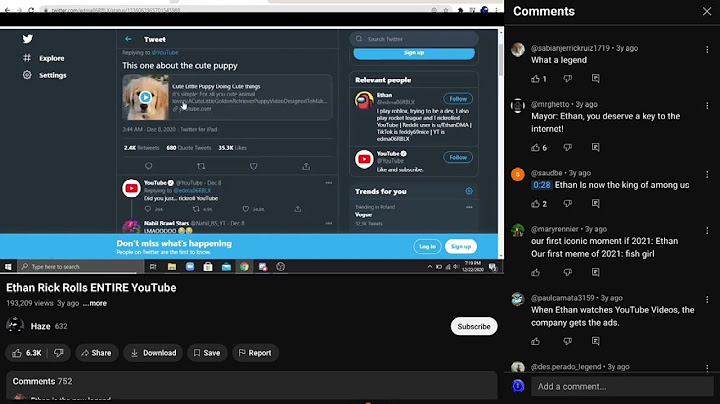Open more options for YouTube's reply tweet
The height and width of the screenshot is (404, 720).
pos(329,183)
